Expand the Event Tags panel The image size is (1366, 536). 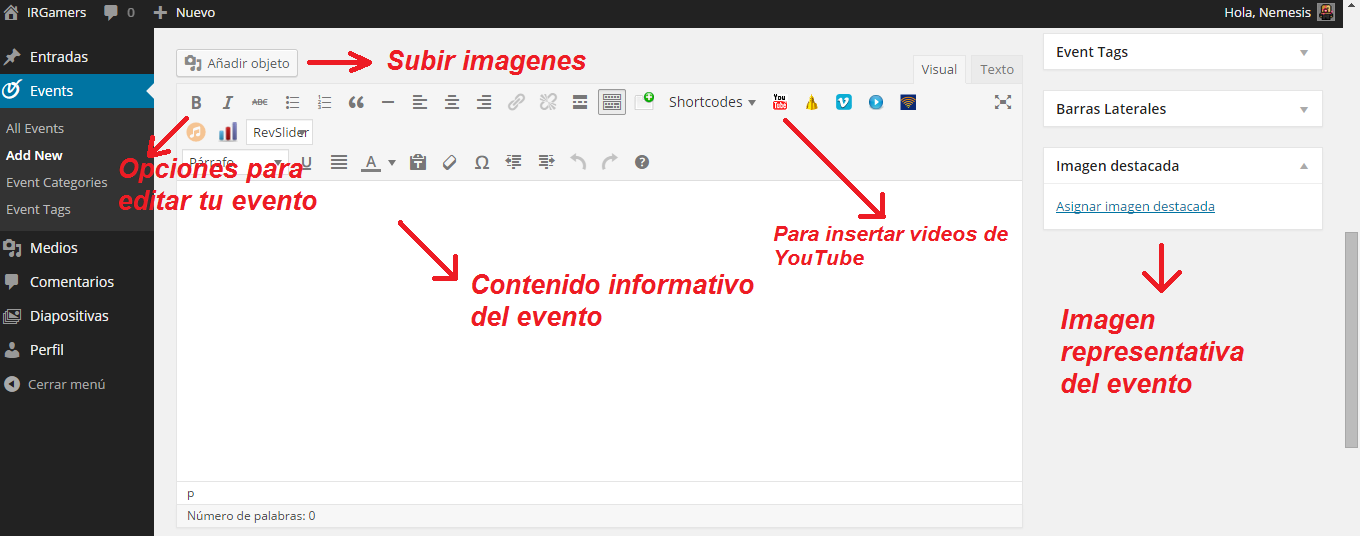[1304, 52]
